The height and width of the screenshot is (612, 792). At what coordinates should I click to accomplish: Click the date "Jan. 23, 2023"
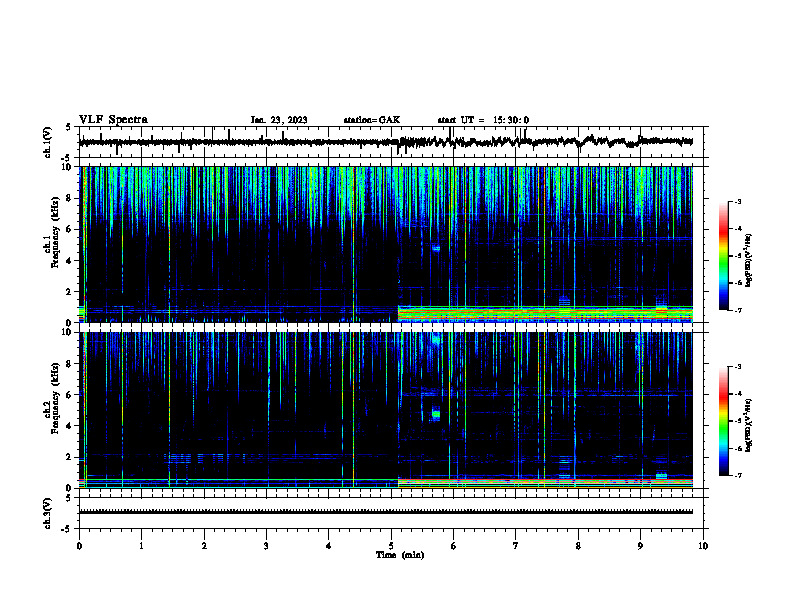point(279,120)
